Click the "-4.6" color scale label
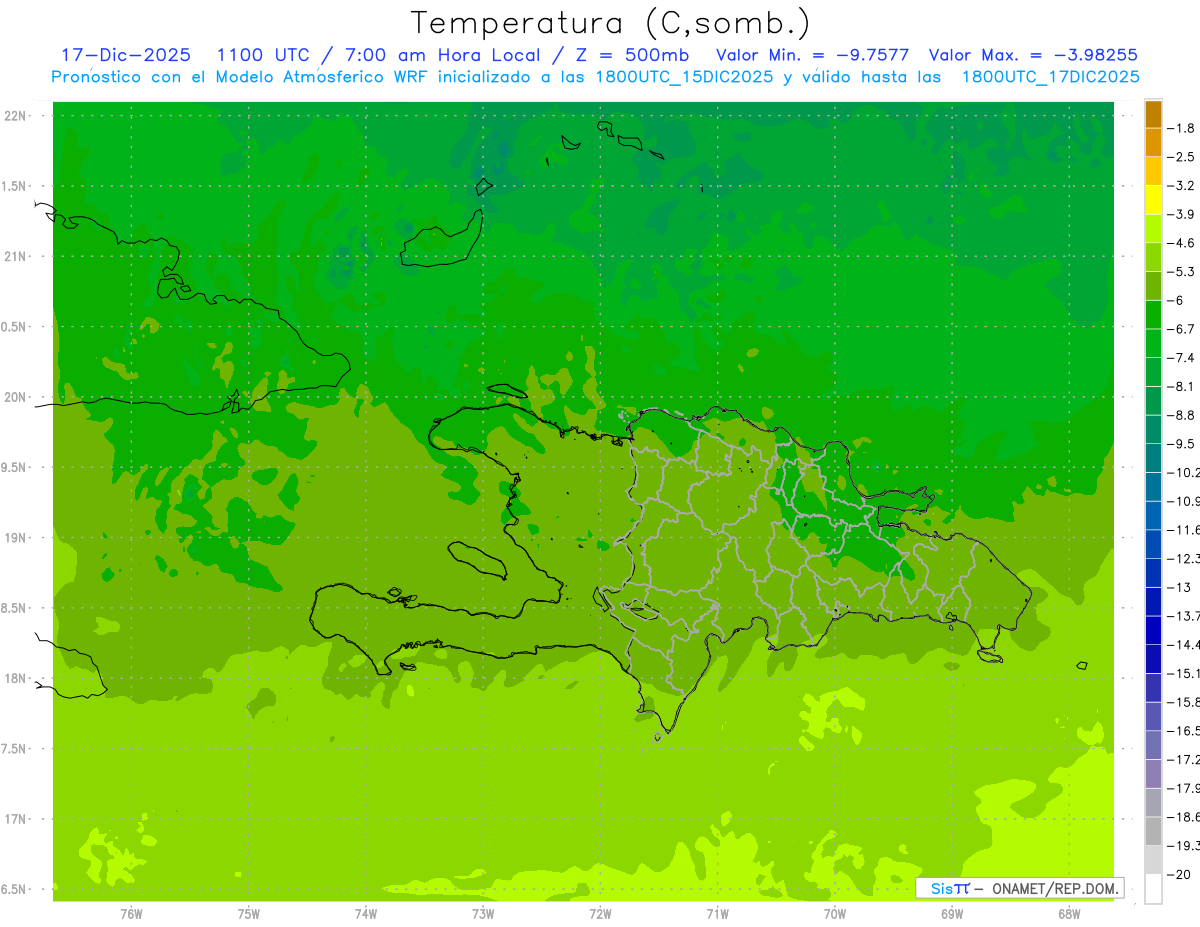Image resolution: width=1200 pixels, height=927 pixels. tap(1182, 243)
